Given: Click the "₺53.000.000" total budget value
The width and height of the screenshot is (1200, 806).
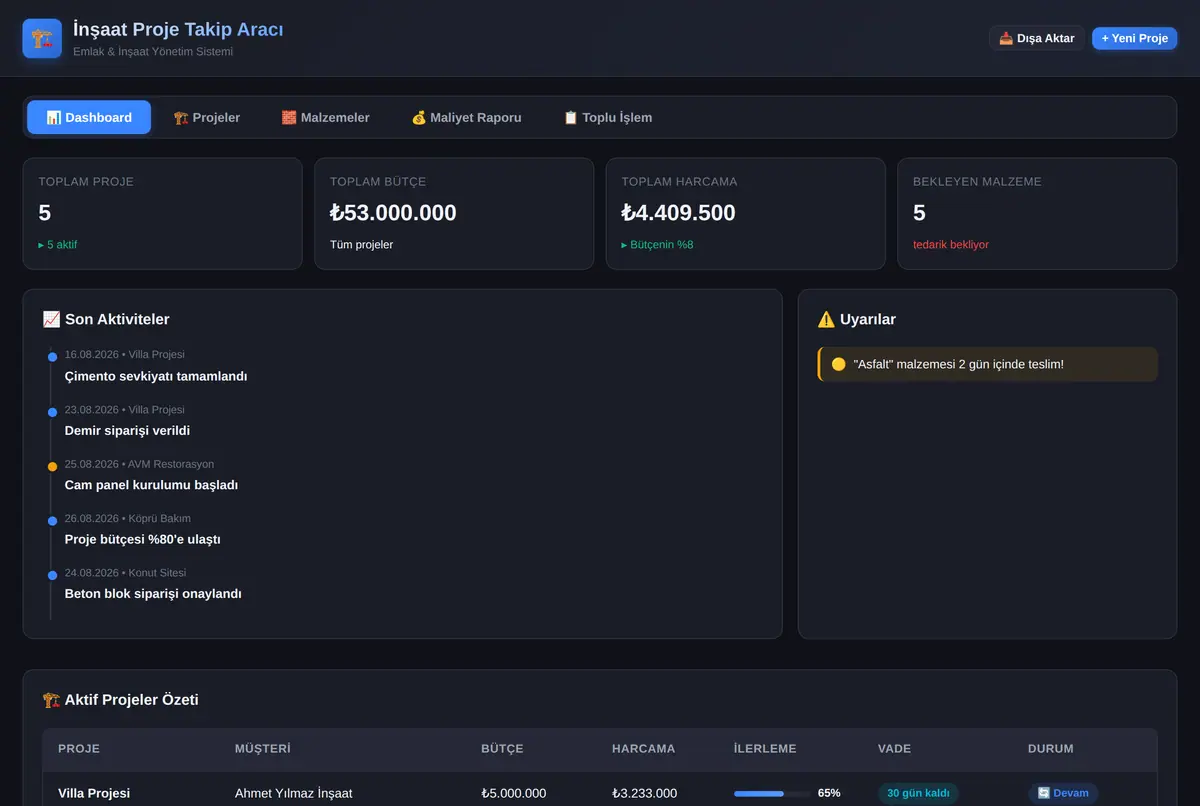Looking at the screenshot, I should (393, 213).
